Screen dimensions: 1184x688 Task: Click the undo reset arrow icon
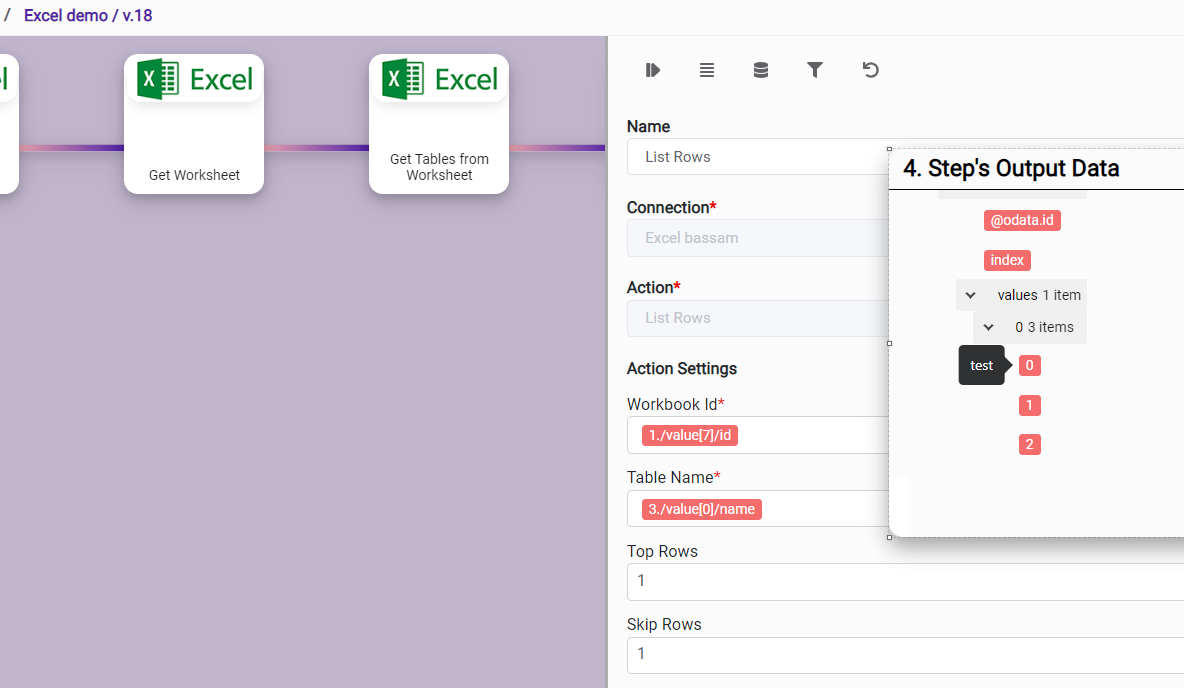pyautogui.click(x=870, y=70)
